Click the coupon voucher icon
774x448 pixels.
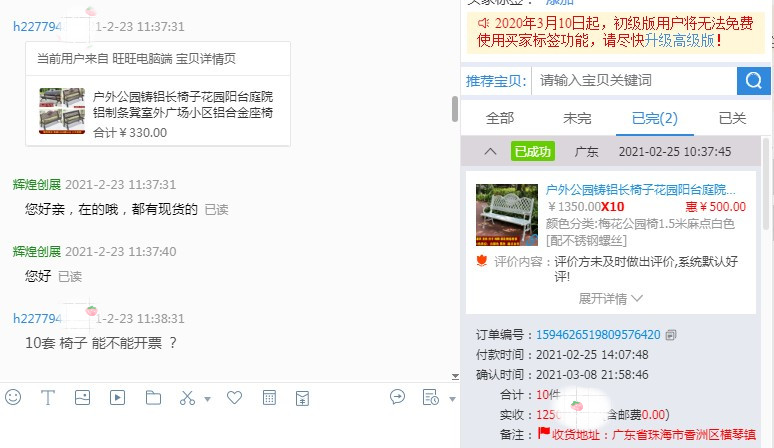pos(303,398)
